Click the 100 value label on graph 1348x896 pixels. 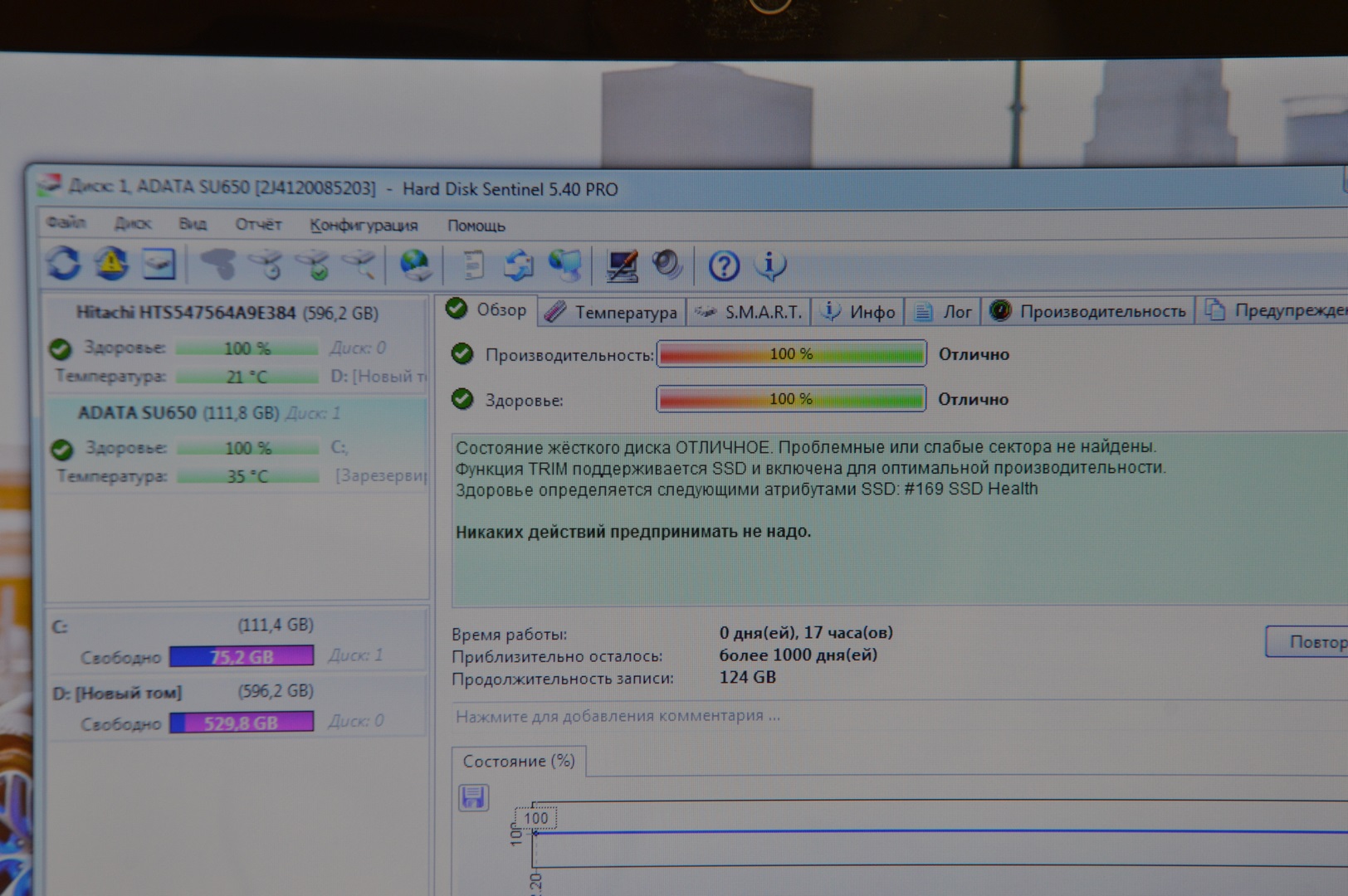coord(535,818)
